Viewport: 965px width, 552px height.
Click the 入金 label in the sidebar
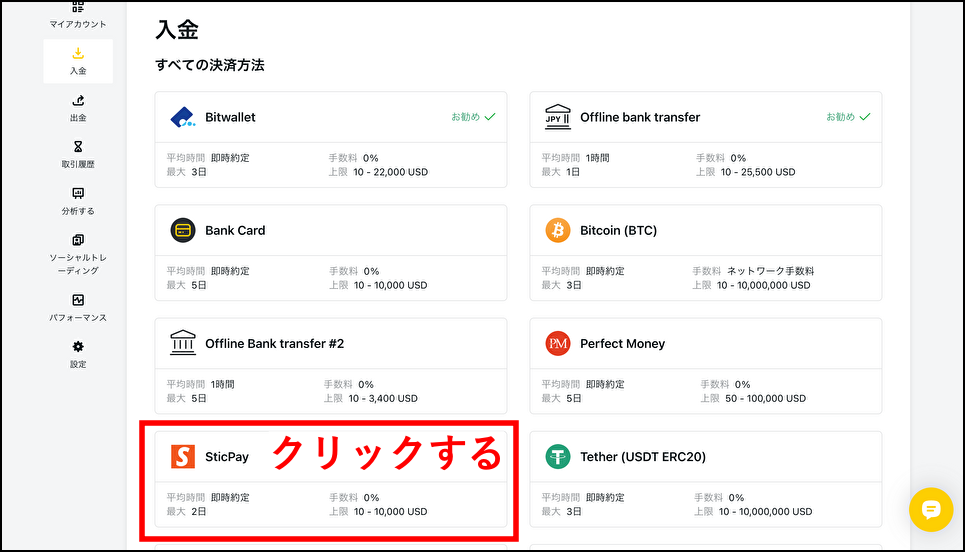coord(78,71)
